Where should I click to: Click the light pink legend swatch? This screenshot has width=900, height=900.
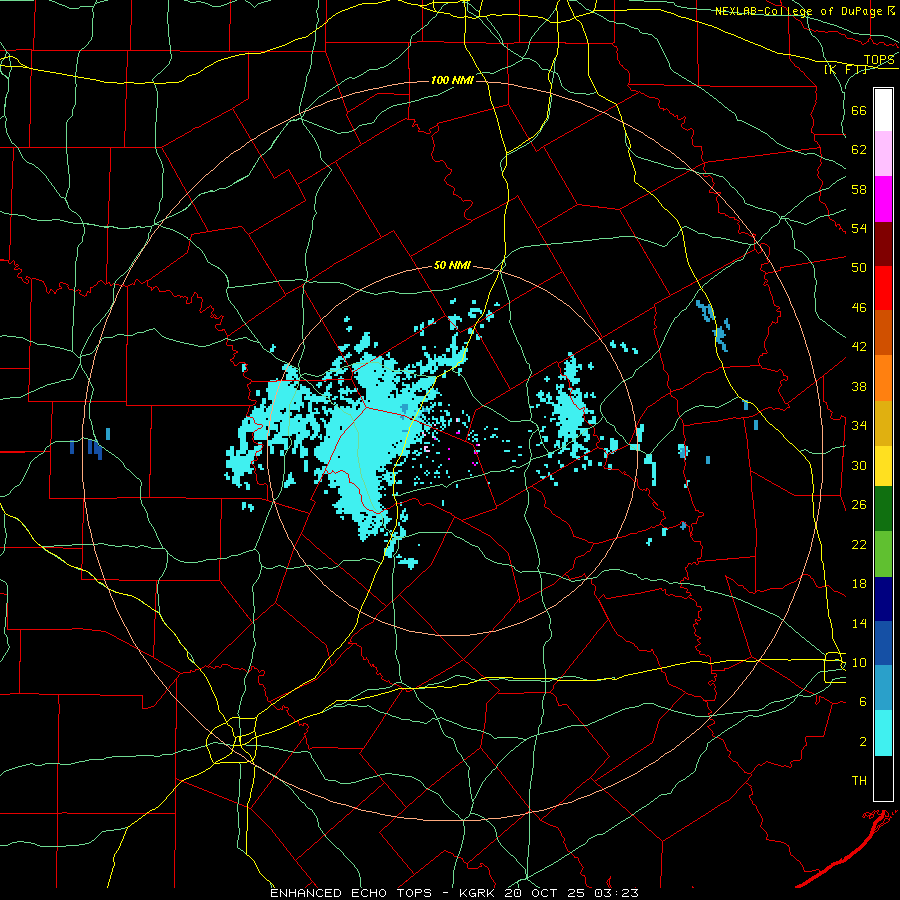883,154
